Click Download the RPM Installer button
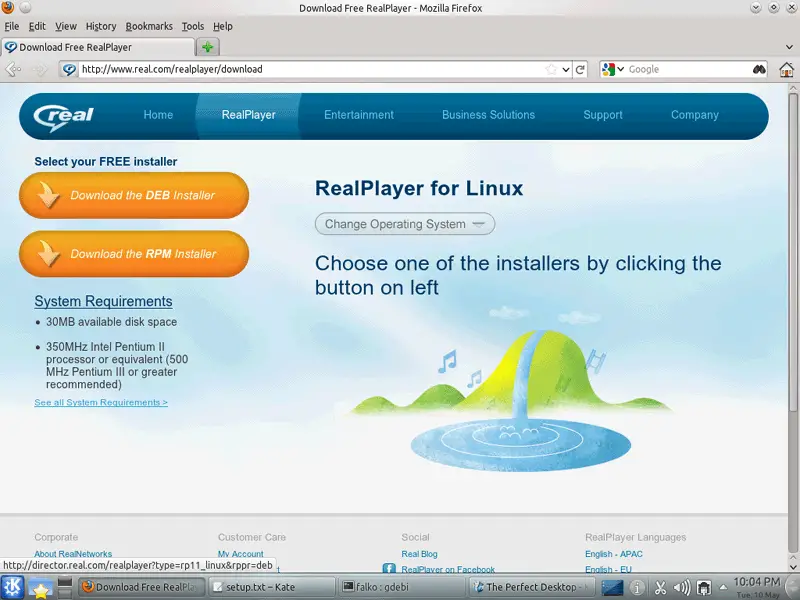800x600 pixels. pos(134,254)
